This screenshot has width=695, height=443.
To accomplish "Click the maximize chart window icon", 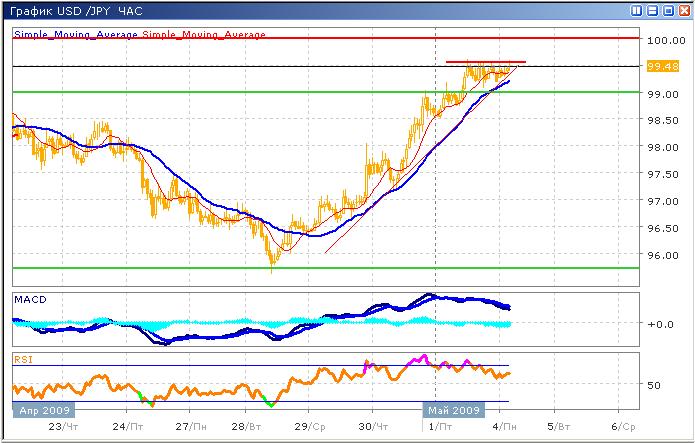I will (667, 11).
